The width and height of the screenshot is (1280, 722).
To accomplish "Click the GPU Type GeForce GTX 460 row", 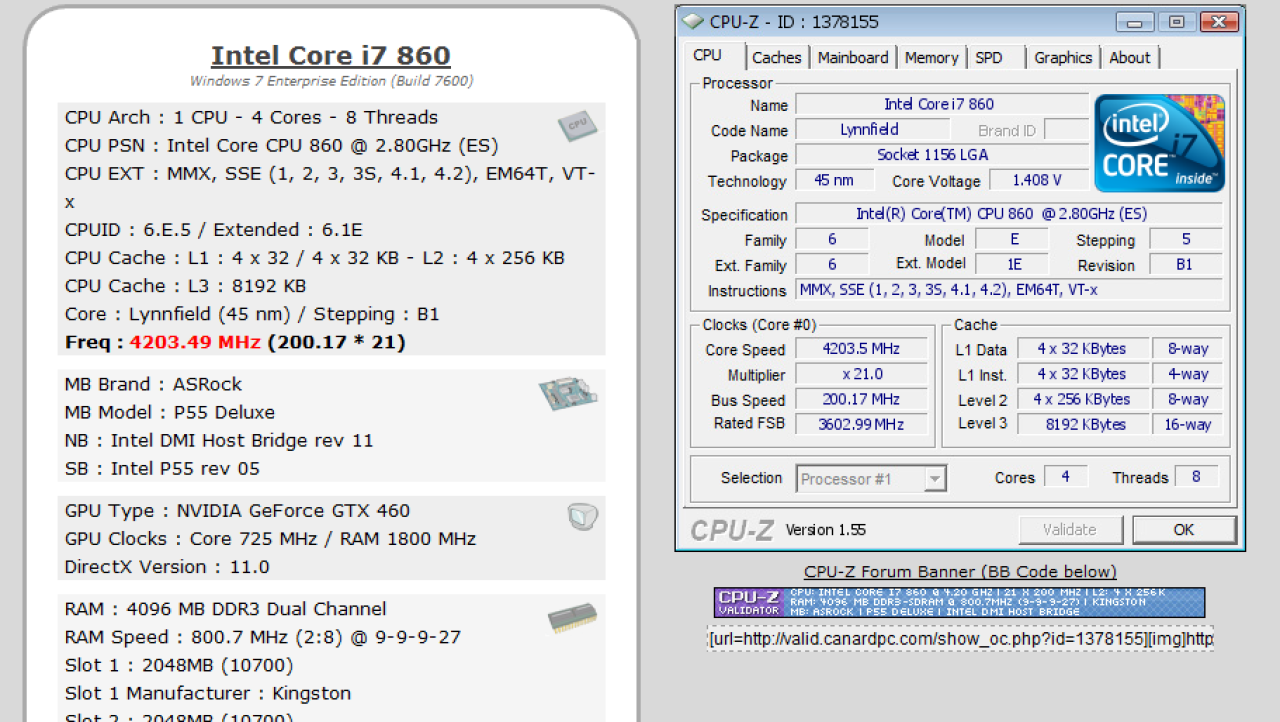I will click(238, 510).
